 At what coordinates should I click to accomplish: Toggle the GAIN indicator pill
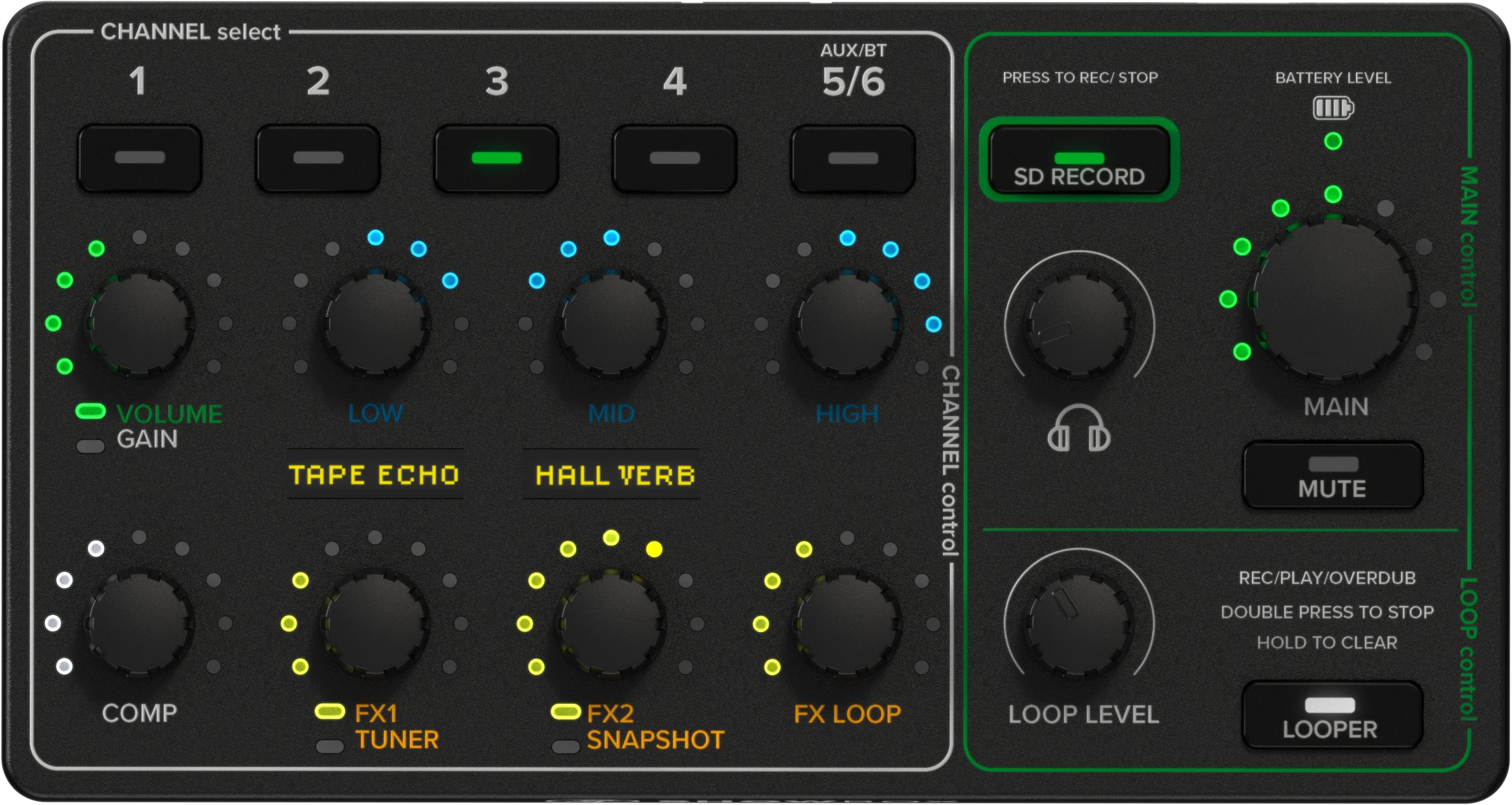click(x=91, y=447)
